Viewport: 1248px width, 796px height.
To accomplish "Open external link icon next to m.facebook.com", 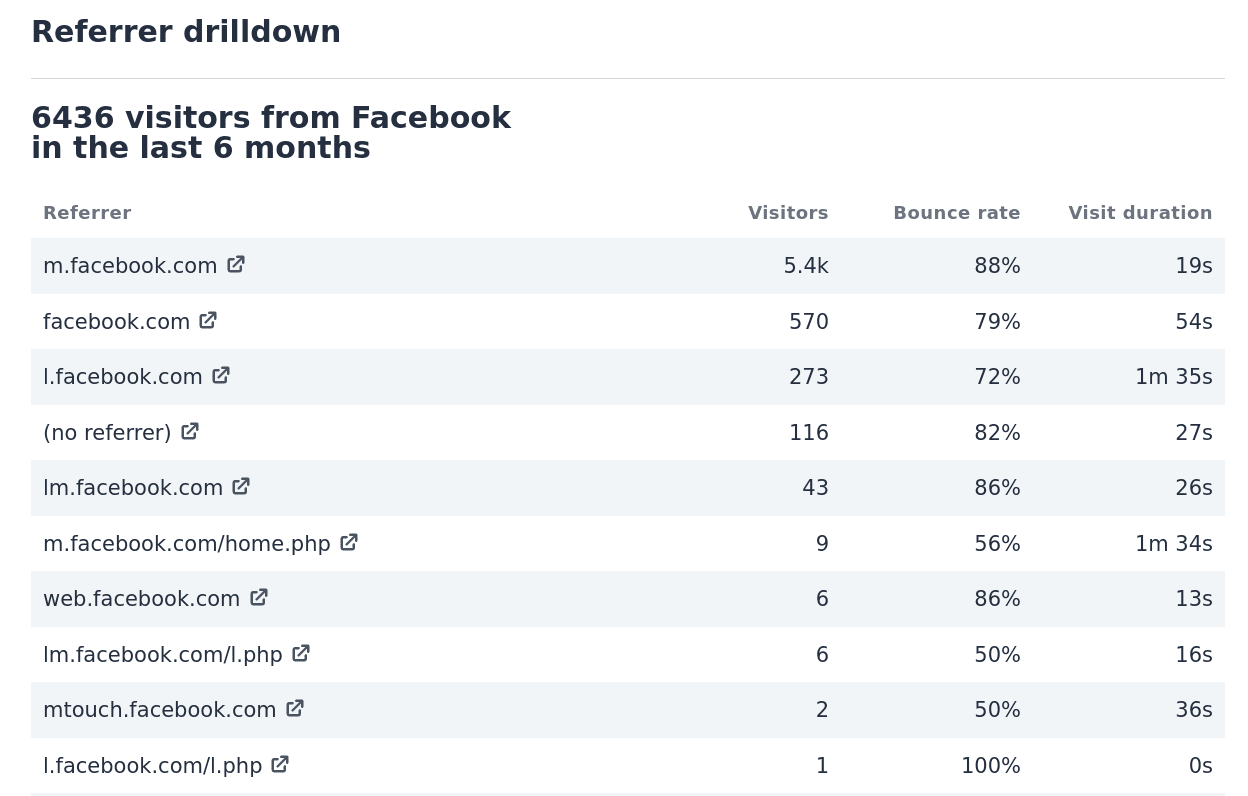I will coord(235,264).
